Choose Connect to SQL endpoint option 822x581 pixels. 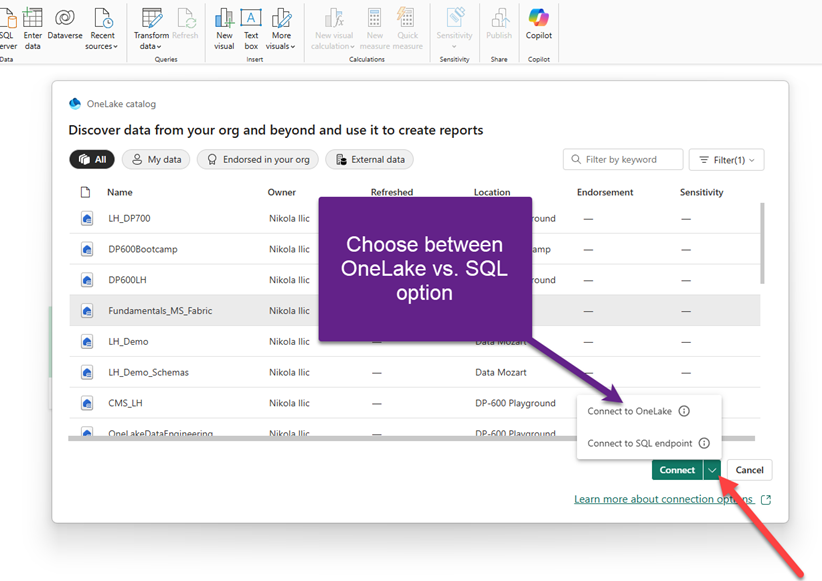(x=640, y=444)
